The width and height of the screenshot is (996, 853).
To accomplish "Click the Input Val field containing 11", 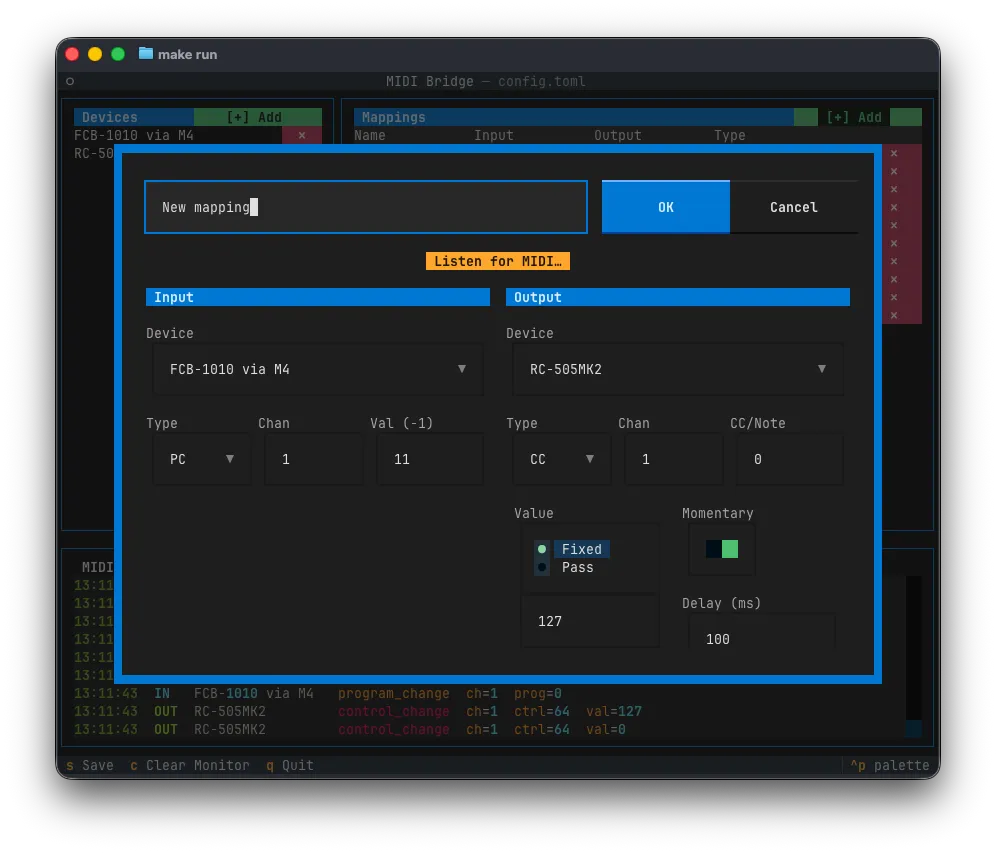I will (430, 459).
